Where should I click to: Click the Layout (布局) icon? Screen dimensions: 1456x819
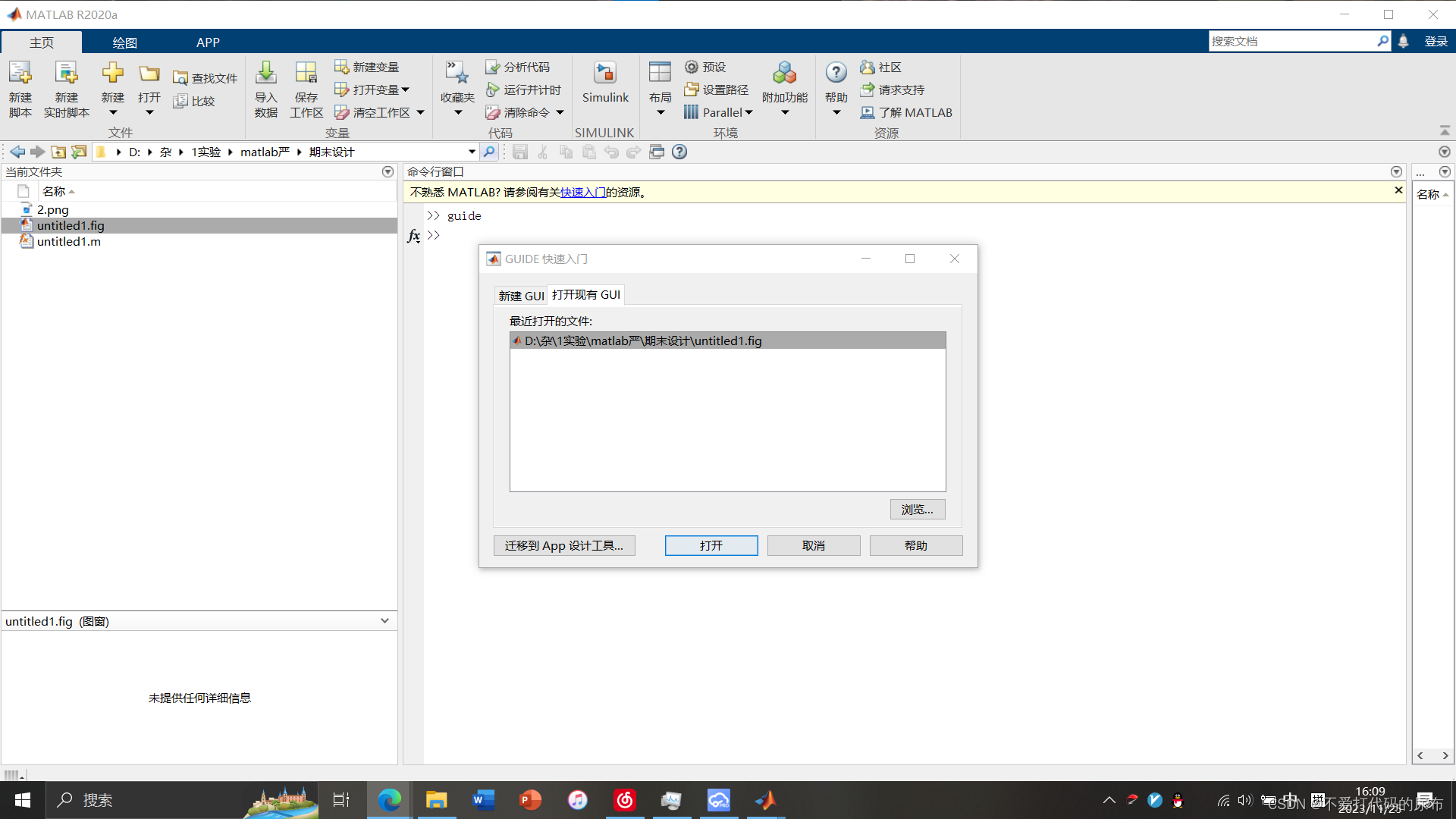[660, 73]
